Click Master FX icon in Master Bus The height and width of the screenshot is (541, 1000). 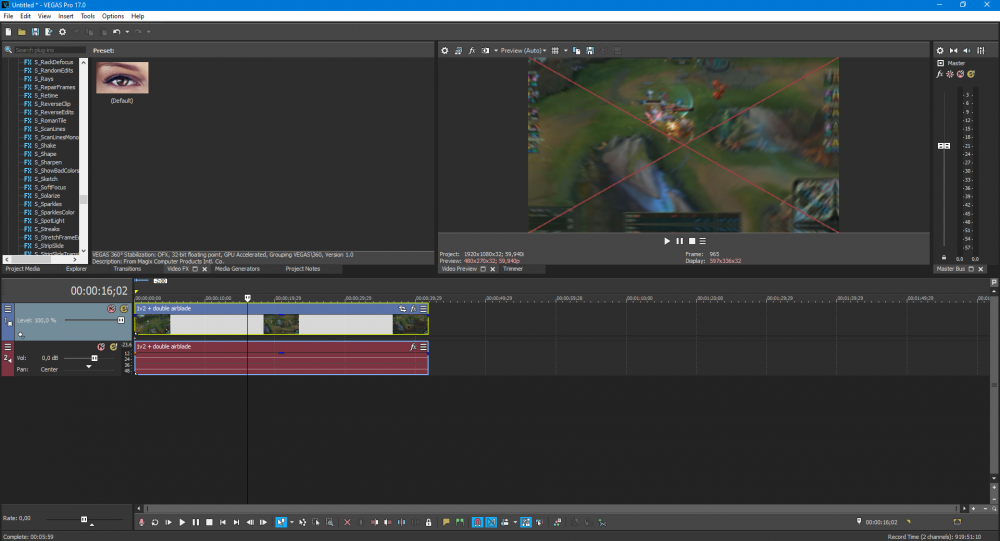tap(940, 73)
